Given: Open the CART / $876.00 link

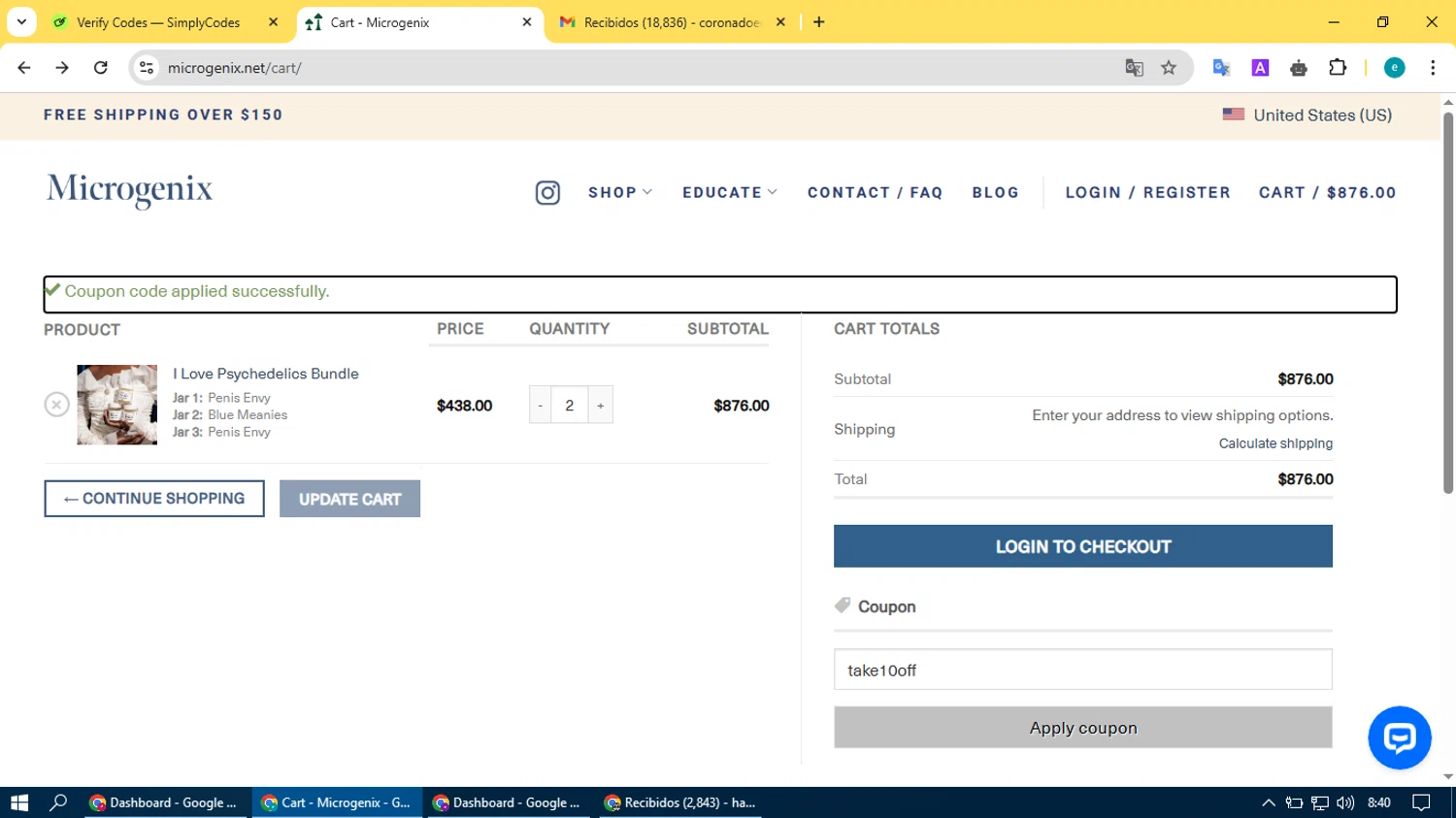Looking at the screenshot, I should tap(1327, 193).
